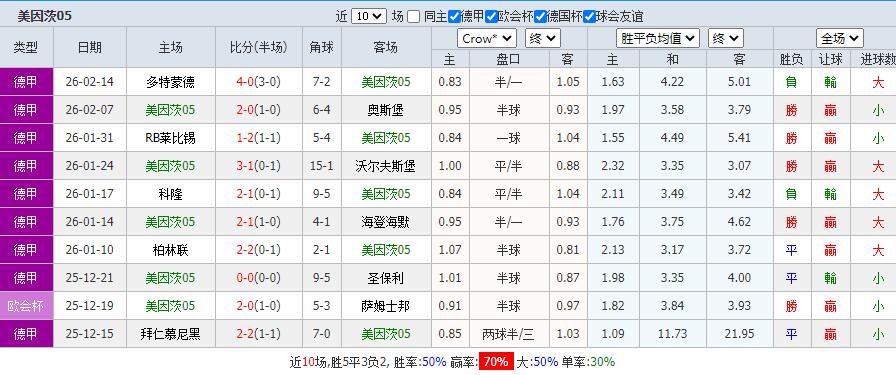896x375 pixels.
Task: Click the draw odds 11.73
Action: [672, 334]
